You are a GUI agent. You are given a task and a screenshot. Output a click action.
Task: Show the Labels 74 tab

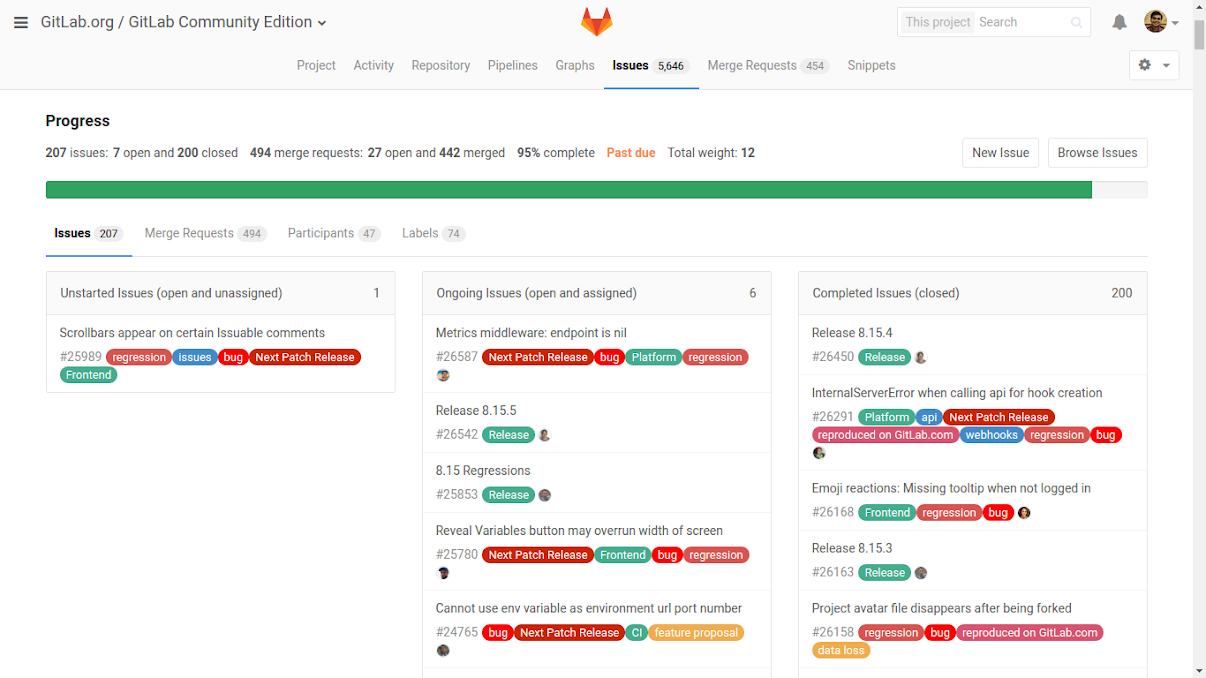click(434, 233)
